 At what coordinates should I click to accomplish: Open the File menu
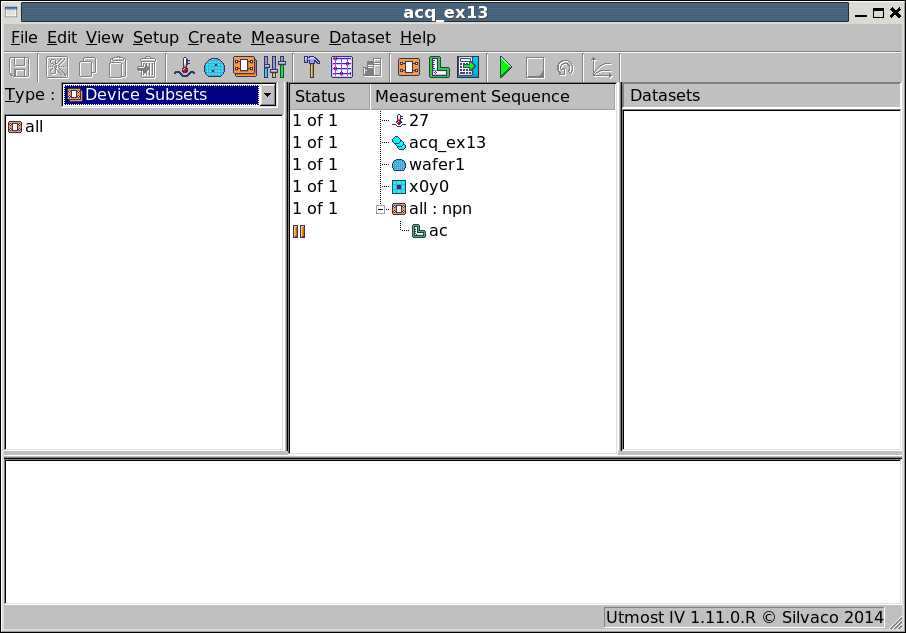(24, 38)
